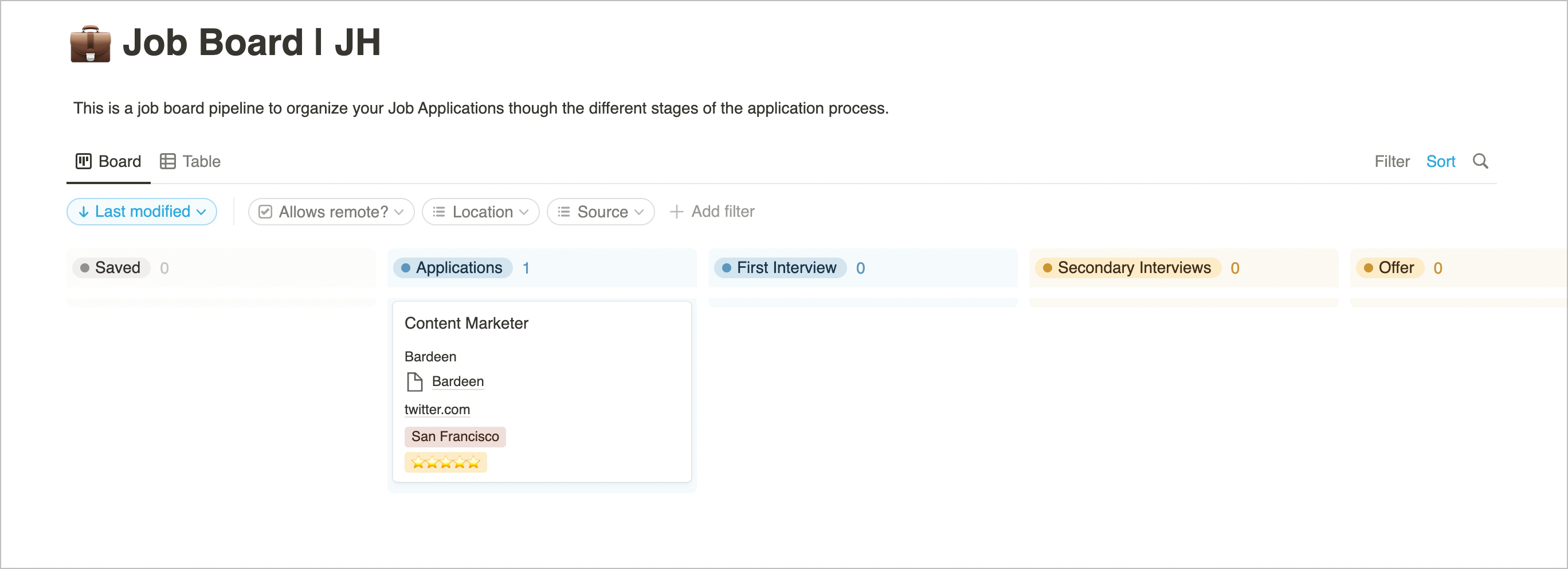Click the Table view grid icon

coord(167,161)
